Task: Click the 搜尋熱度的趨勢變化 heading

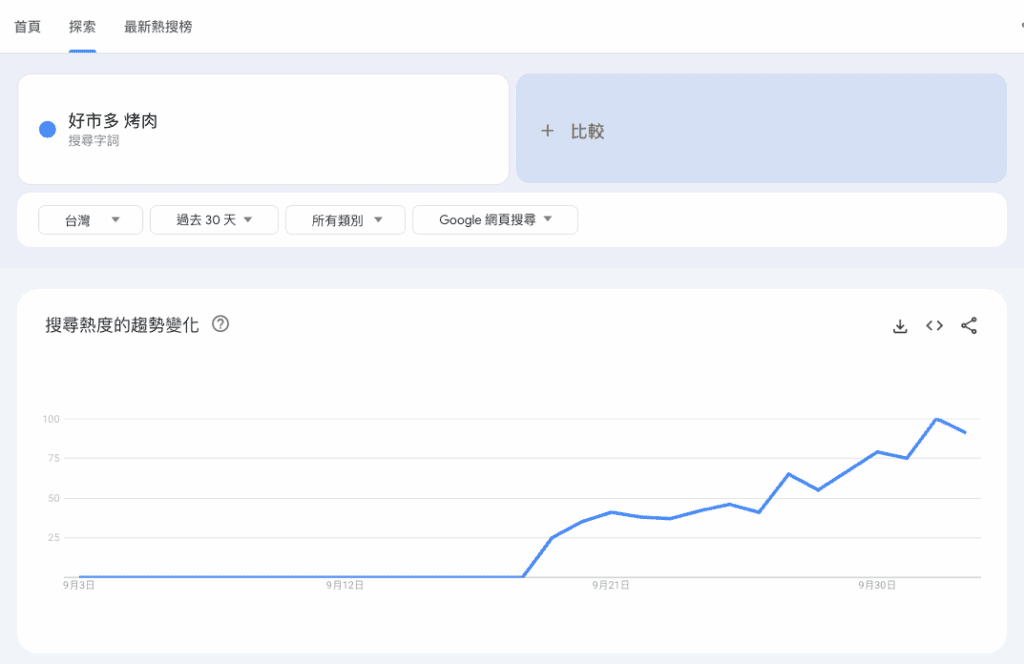Action: (x=122, y=324)
